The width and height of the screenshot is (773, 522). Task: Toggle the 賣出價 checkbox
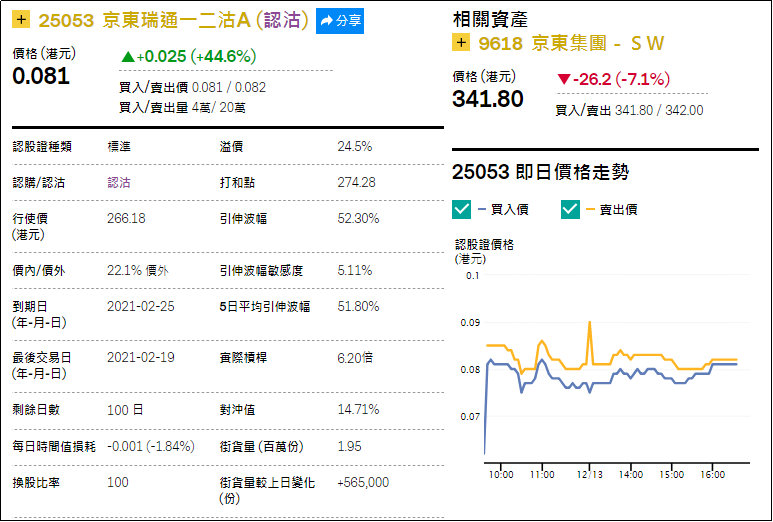point(570,209)
